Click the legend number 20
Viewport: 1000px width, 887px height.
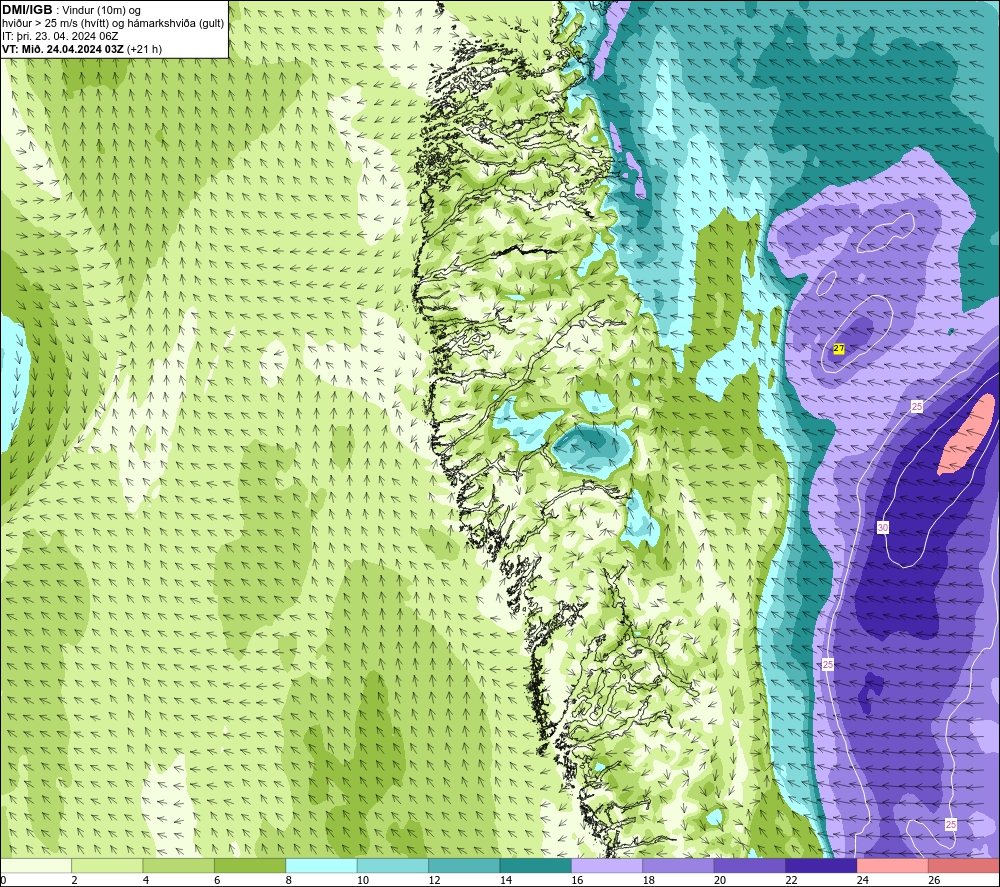(x=720, y=880)
